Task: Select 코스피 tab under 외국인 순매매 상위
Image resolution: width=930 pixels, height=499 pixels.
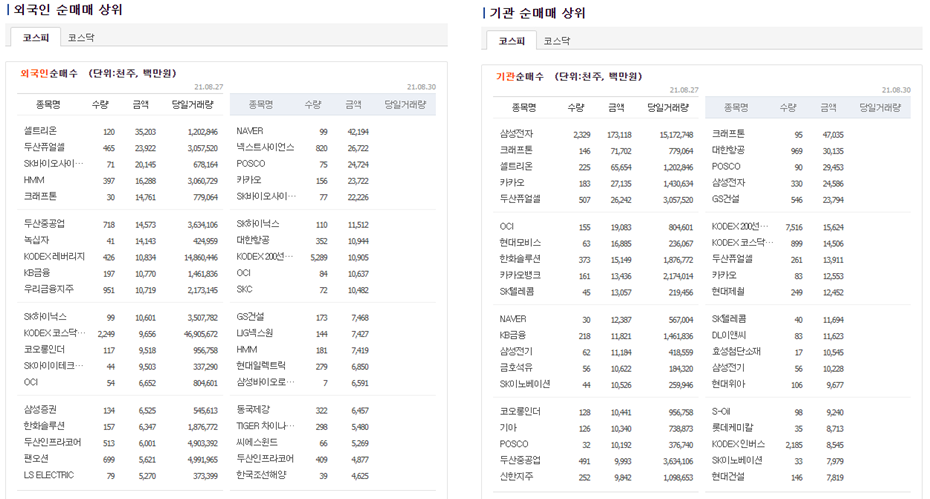Action: [x=36, y=37]
